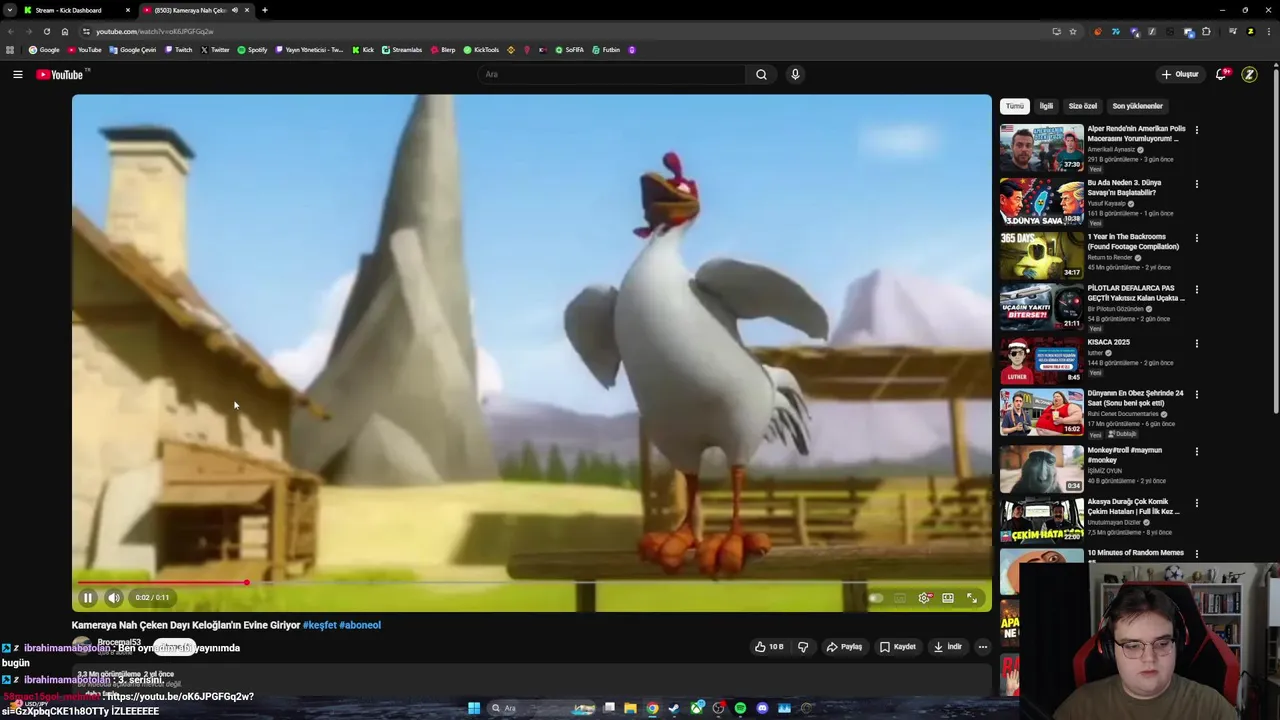Open options for 1 Year in Backrooms video

click(x=1197, y=238)
